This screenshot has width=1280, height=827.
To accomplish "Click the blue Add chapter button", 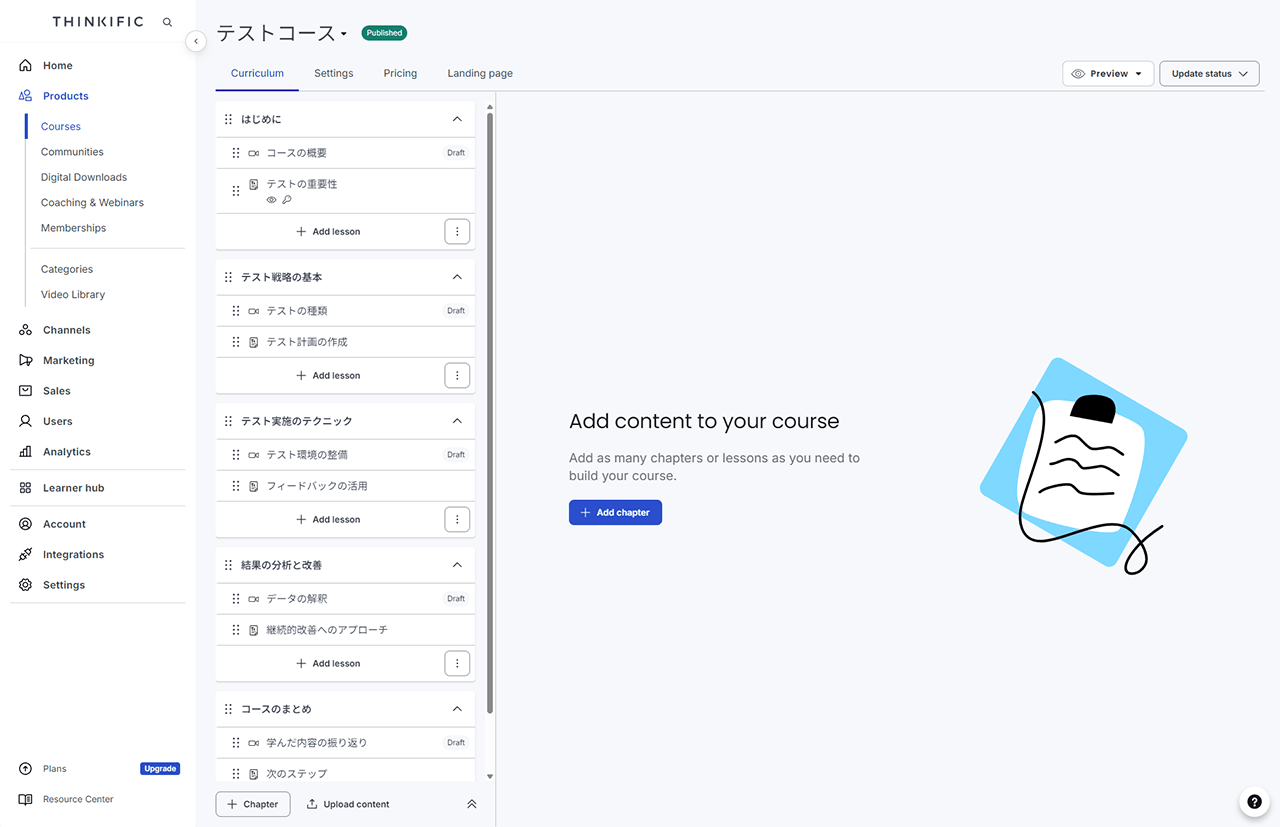I will (x=615, y=513).
